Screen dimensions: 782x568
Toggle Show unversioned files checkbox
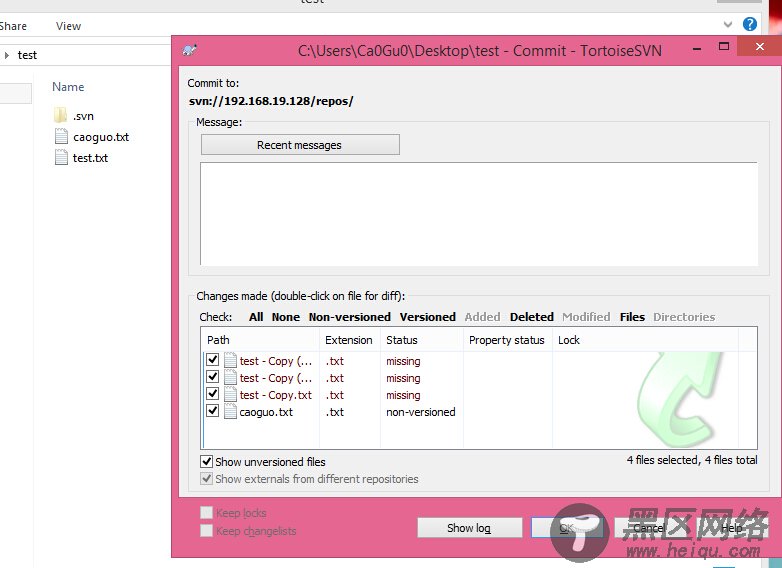206,461
